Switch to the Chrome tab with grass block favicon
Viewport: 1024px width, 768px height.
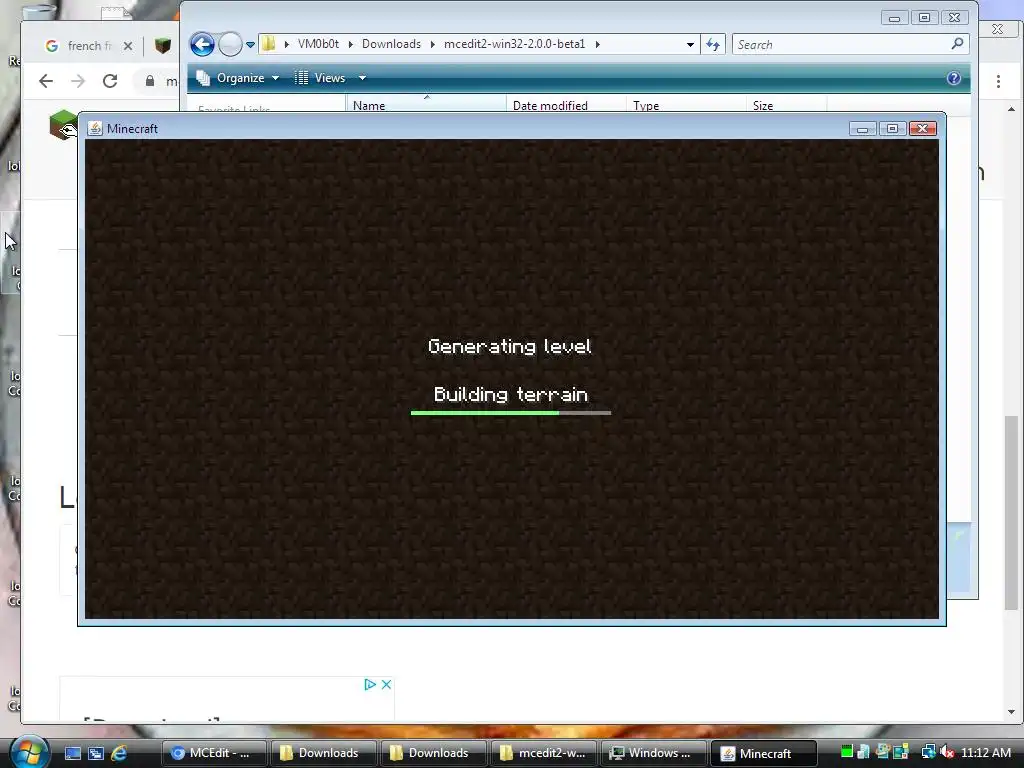(x=163, y=45)
